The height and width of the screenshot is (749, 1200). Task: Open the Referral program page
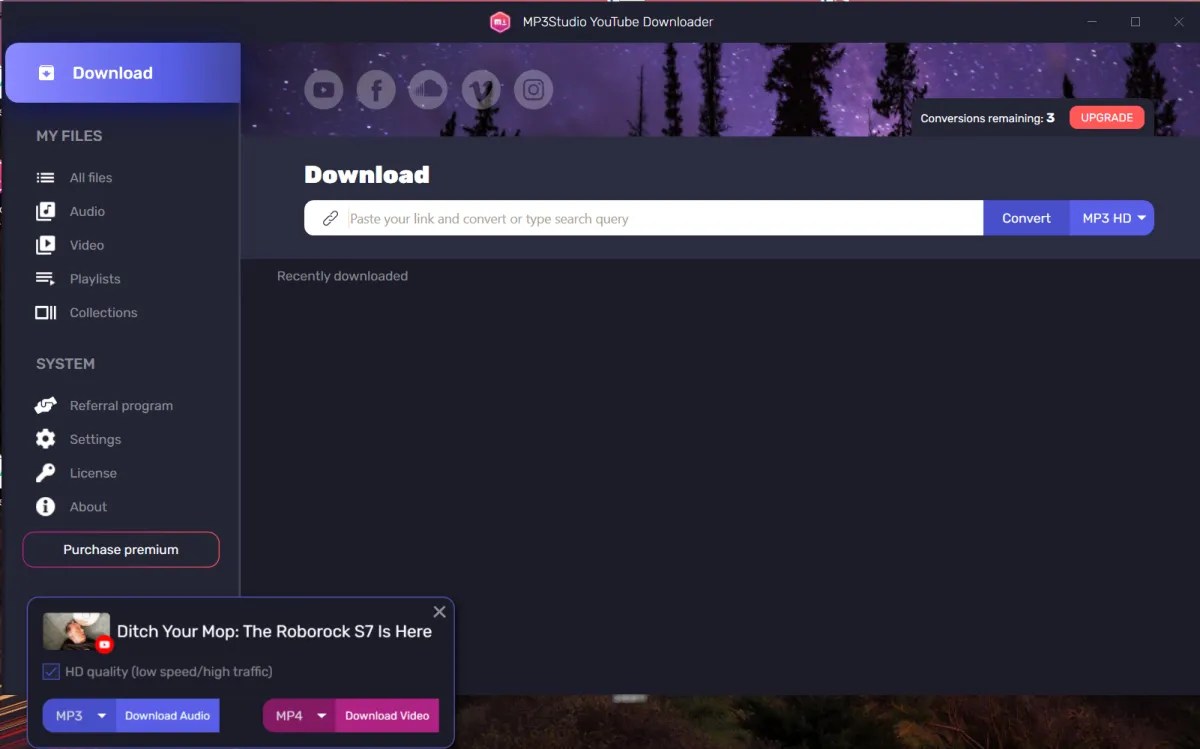(x=120, y=405)
